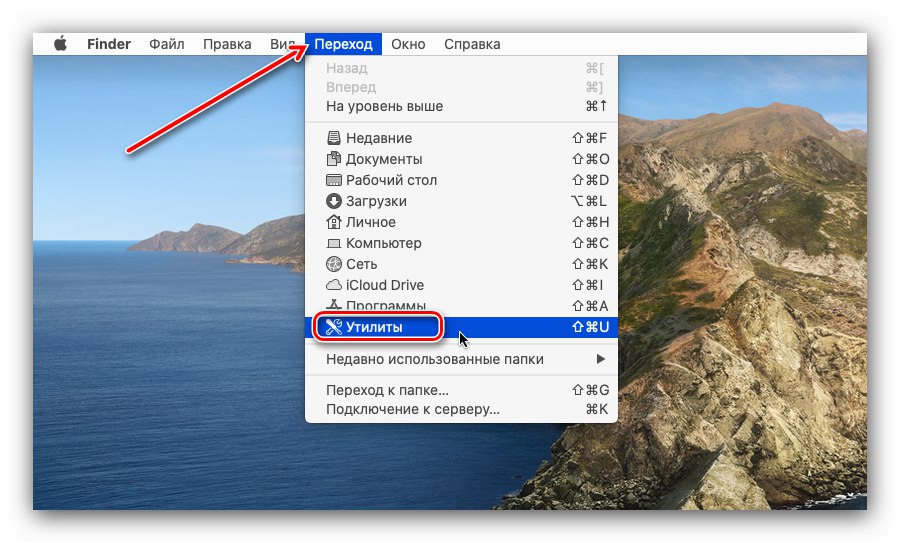Select the Рабочий стол label
The width and height of the screenshot is (900, 543).
pyautogui.click(x=391, y=180)
